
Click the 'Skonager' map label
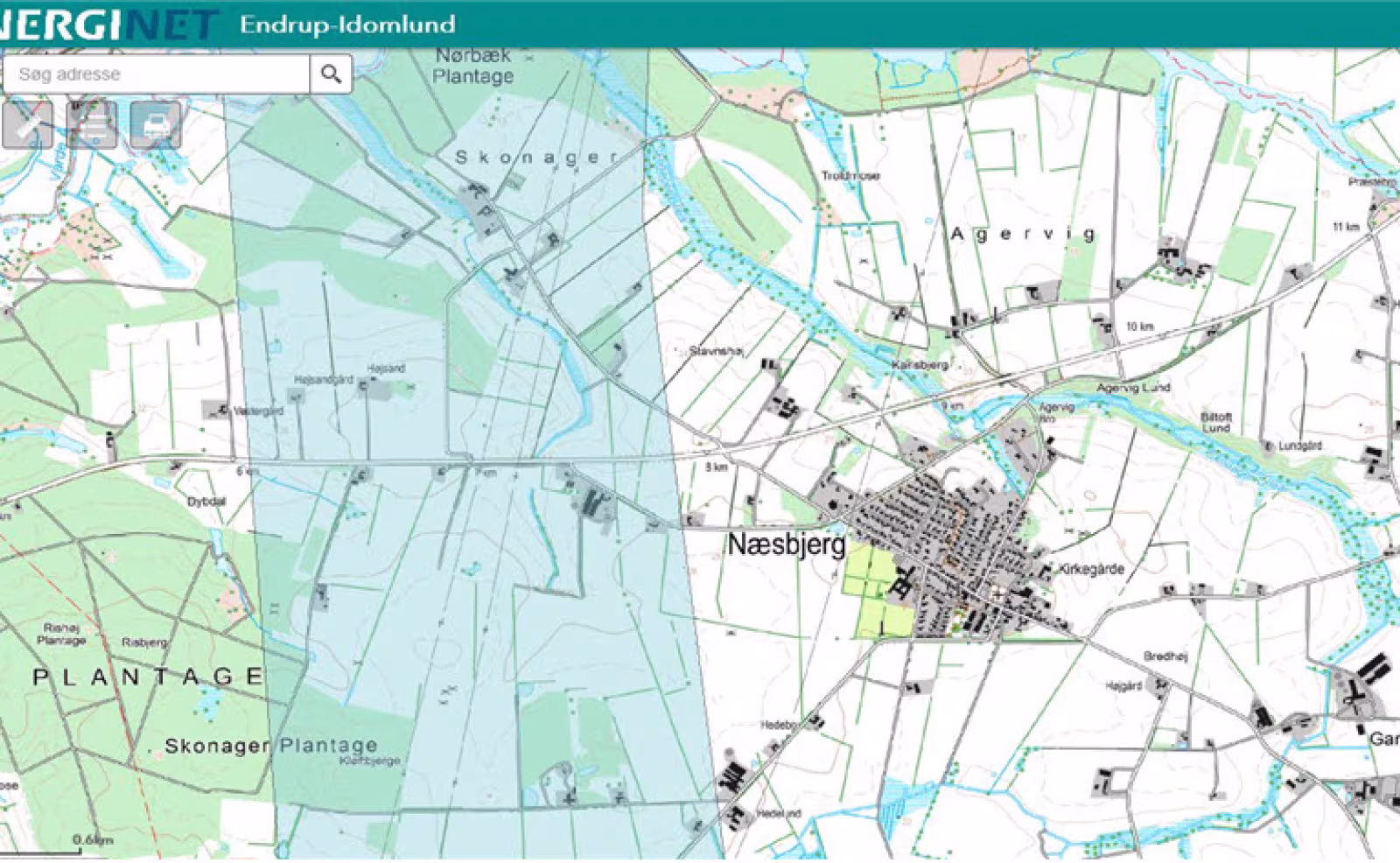click(536, 158)
